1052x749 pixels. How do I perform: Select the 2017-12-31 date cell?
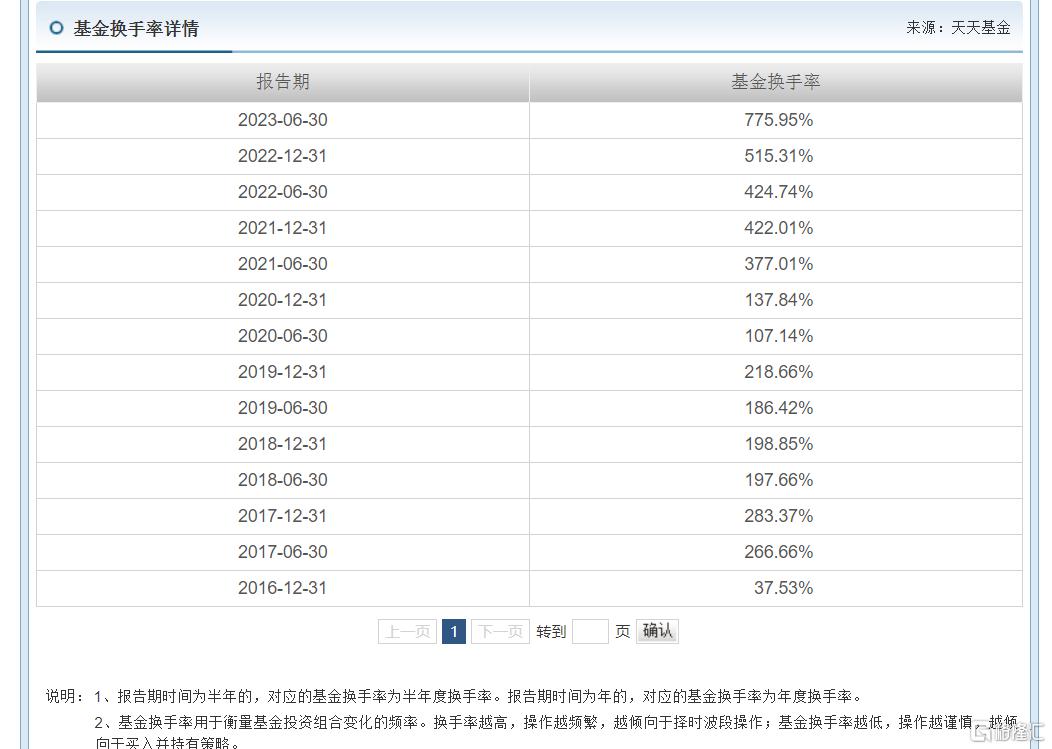click(282, 516)
